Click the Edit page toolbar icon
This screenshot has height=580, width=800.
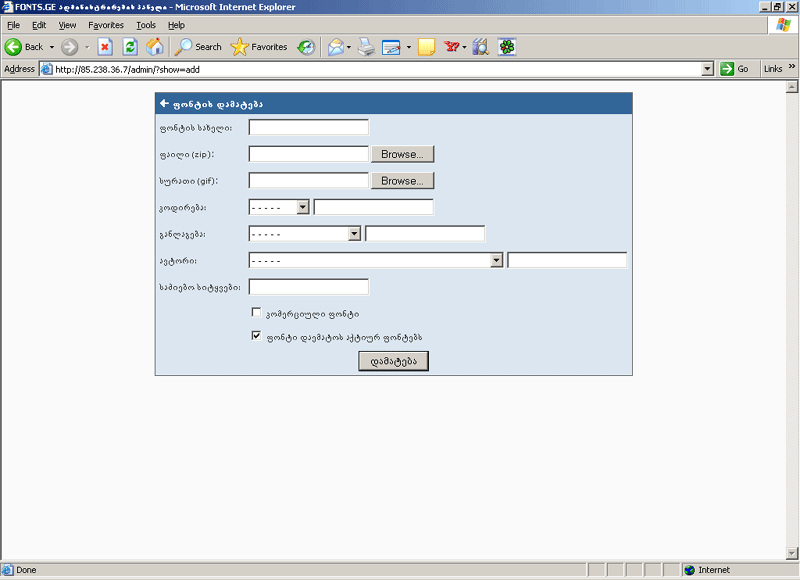click(391, 47)
